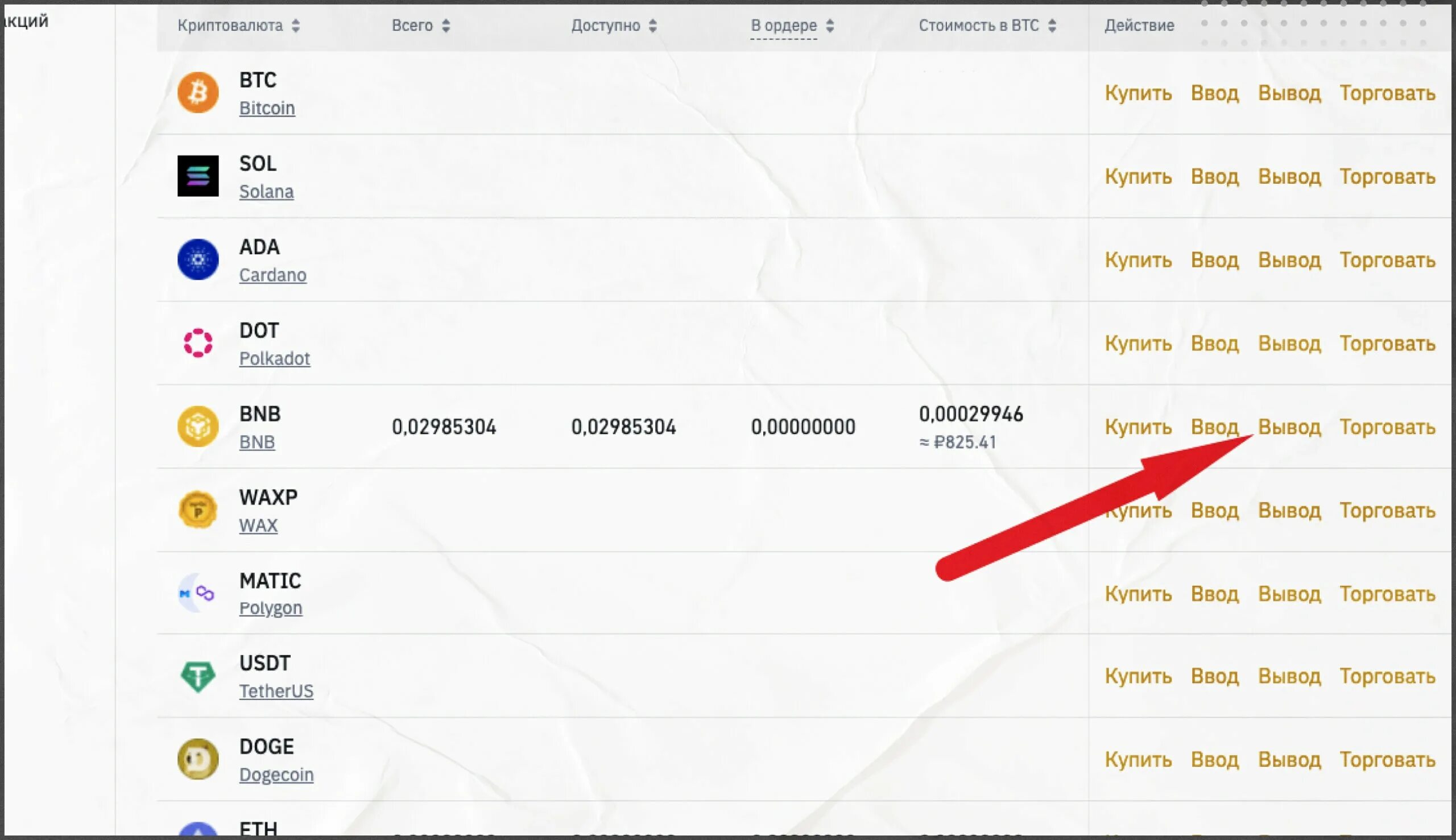Click the Tether USDT icon
1456x840 pixels.
pyautogui.click(x=198, y=676)
